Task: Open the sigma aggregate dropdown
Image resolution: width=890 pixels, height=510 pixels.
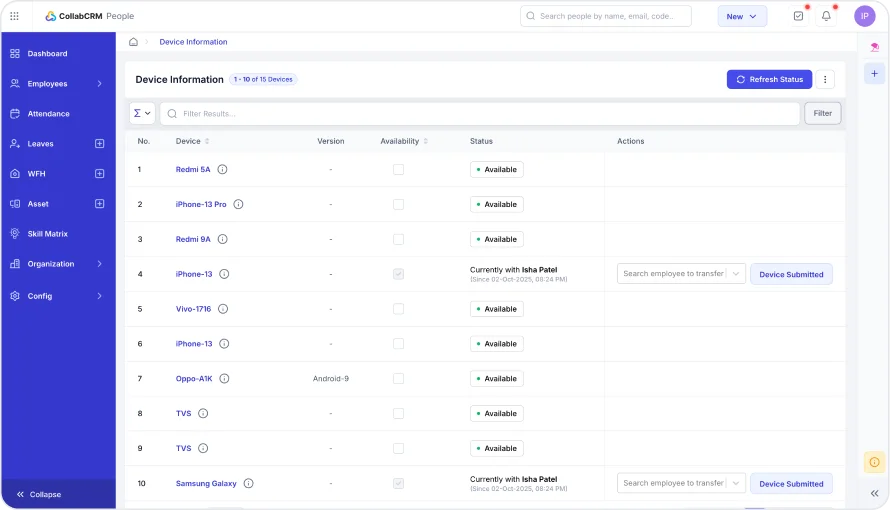Action: [142, 113]
